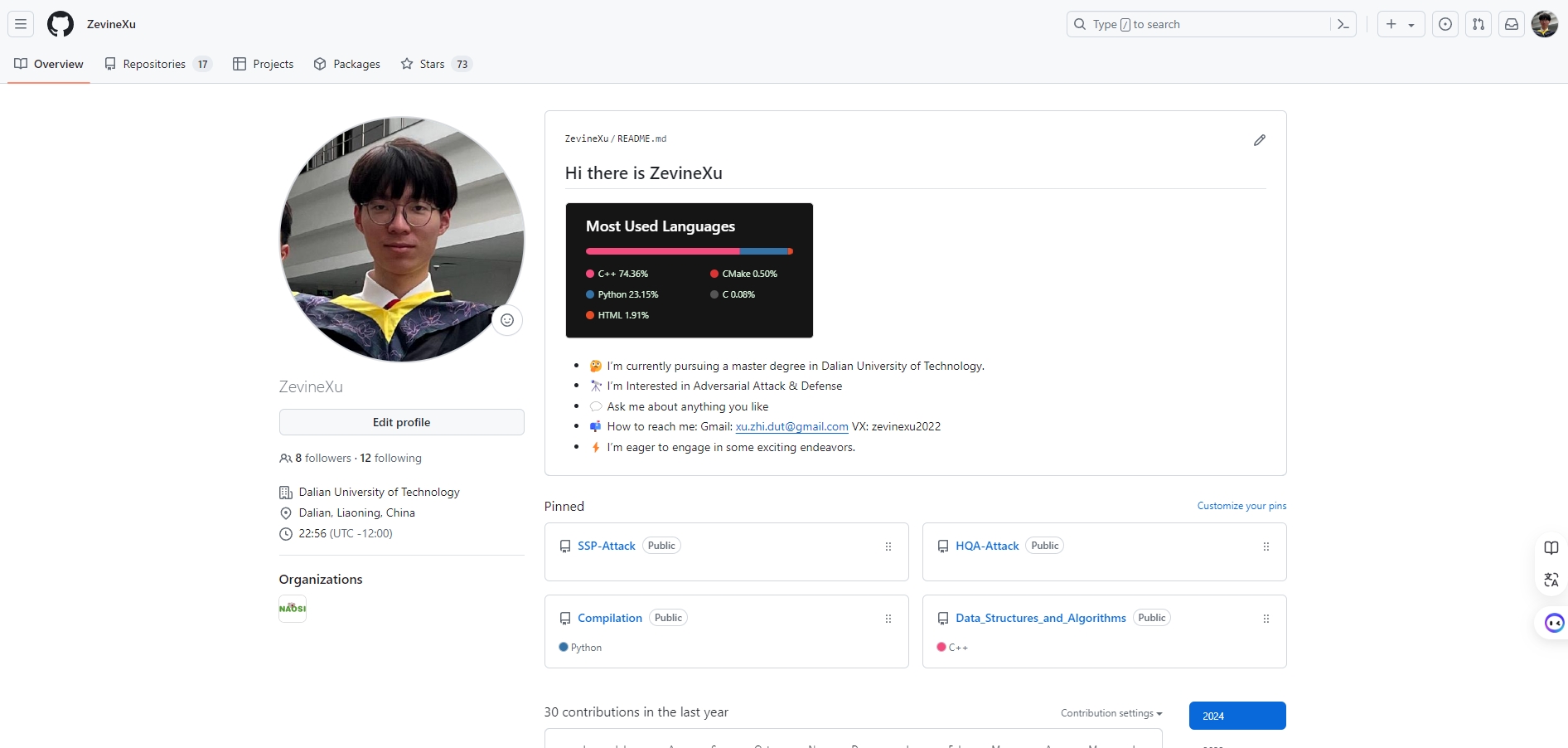Set status via smiley icon on avatar

click(x=507, y=320)
